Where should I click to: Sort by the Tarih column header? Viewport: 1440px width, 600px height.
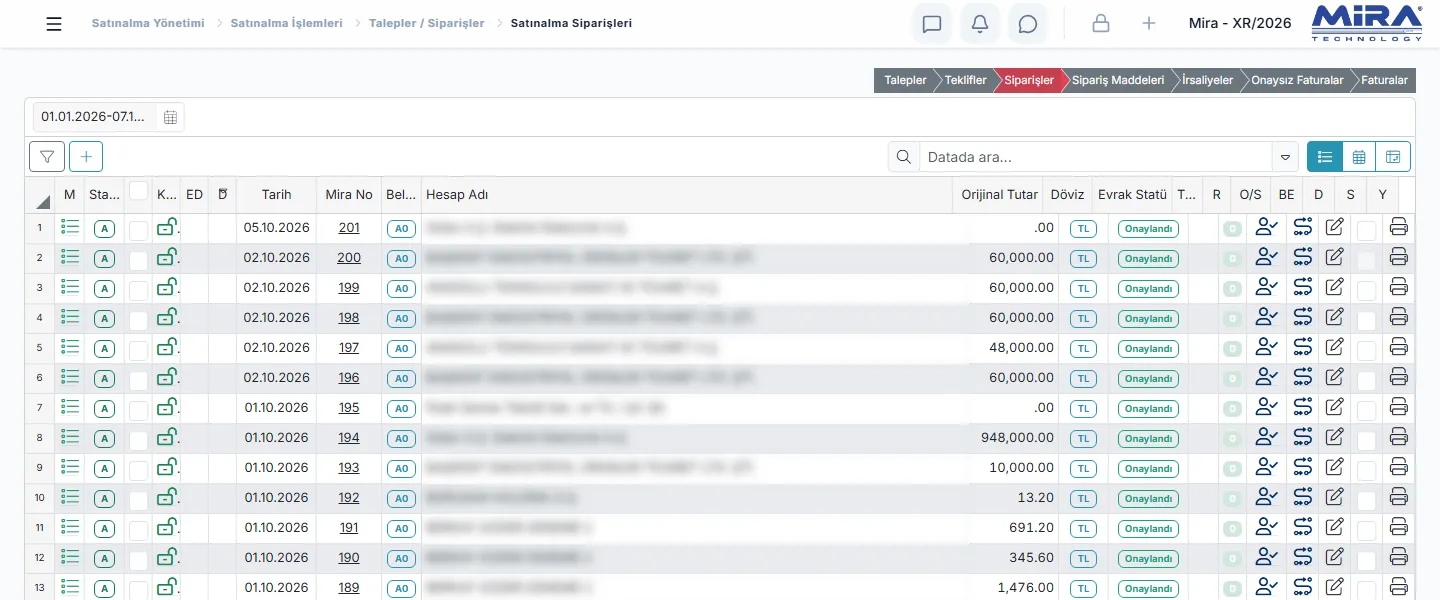276,195
